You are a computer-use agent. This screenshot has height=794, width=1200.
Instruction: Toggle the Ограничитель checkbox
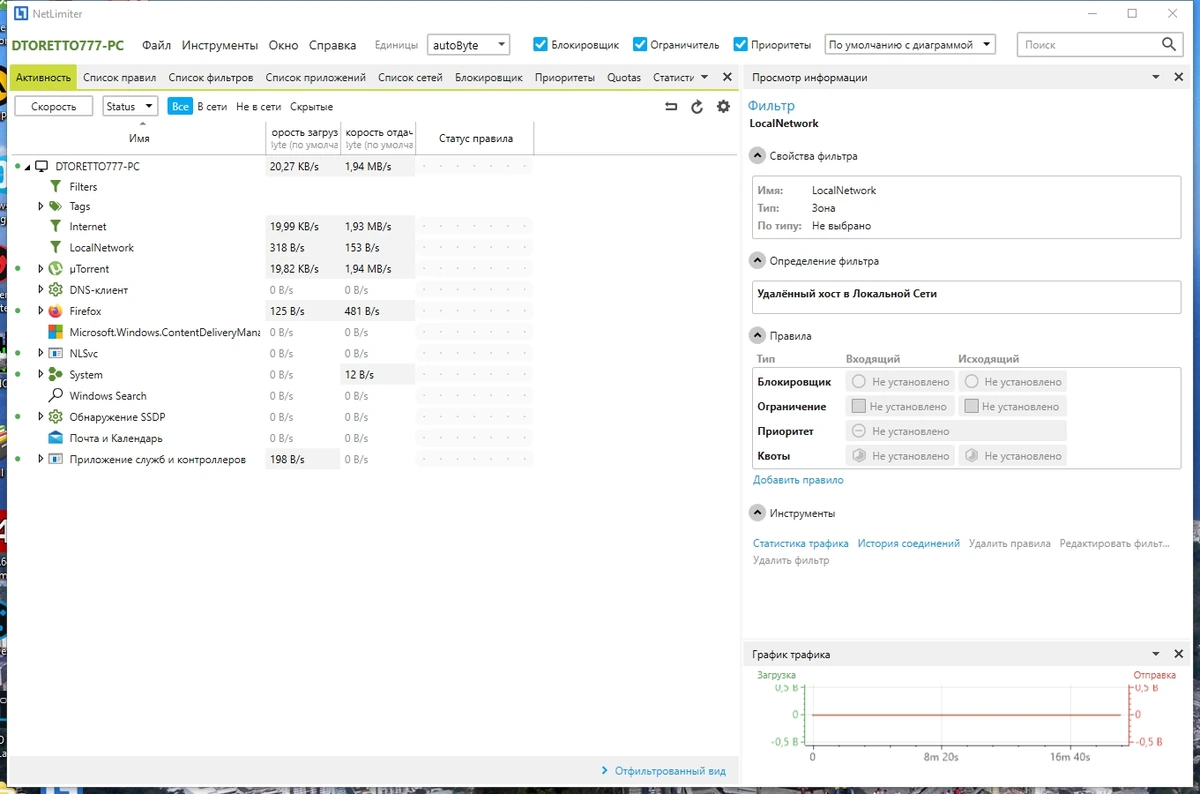pyautogui.click(x=640, y=45)
